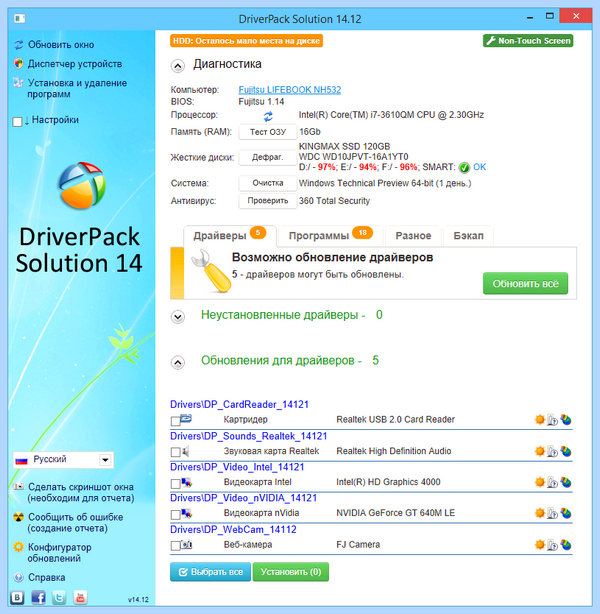The image size is (600, 614).
Task: Open the Drivers\DP_Video_Intel_14121 link
Action: [x=237, y=467]
